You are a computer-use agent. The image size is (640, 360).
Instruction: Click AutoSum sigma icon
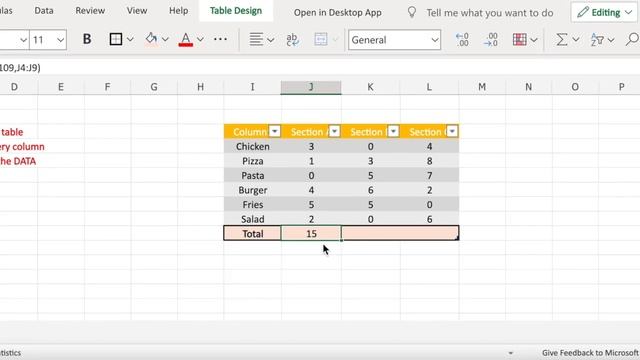pos(562,40)
